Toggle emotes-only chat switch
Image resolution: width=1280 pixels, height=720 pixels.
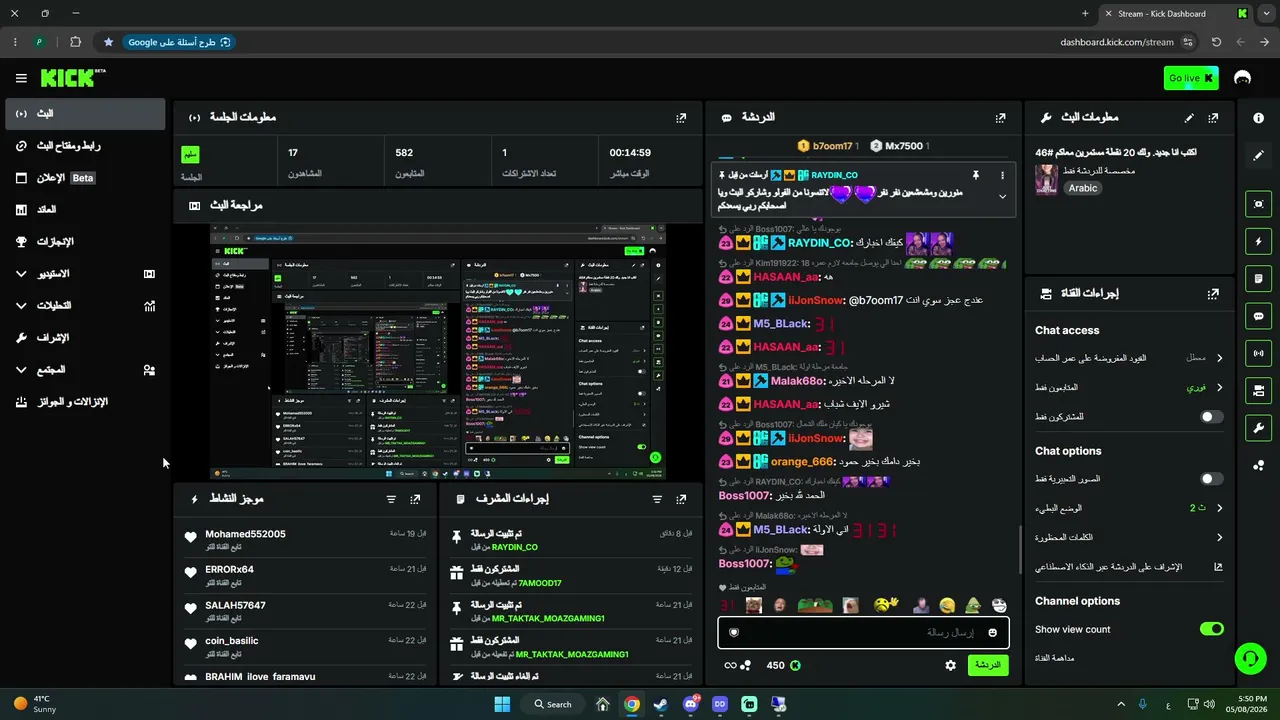point(1211,479)
